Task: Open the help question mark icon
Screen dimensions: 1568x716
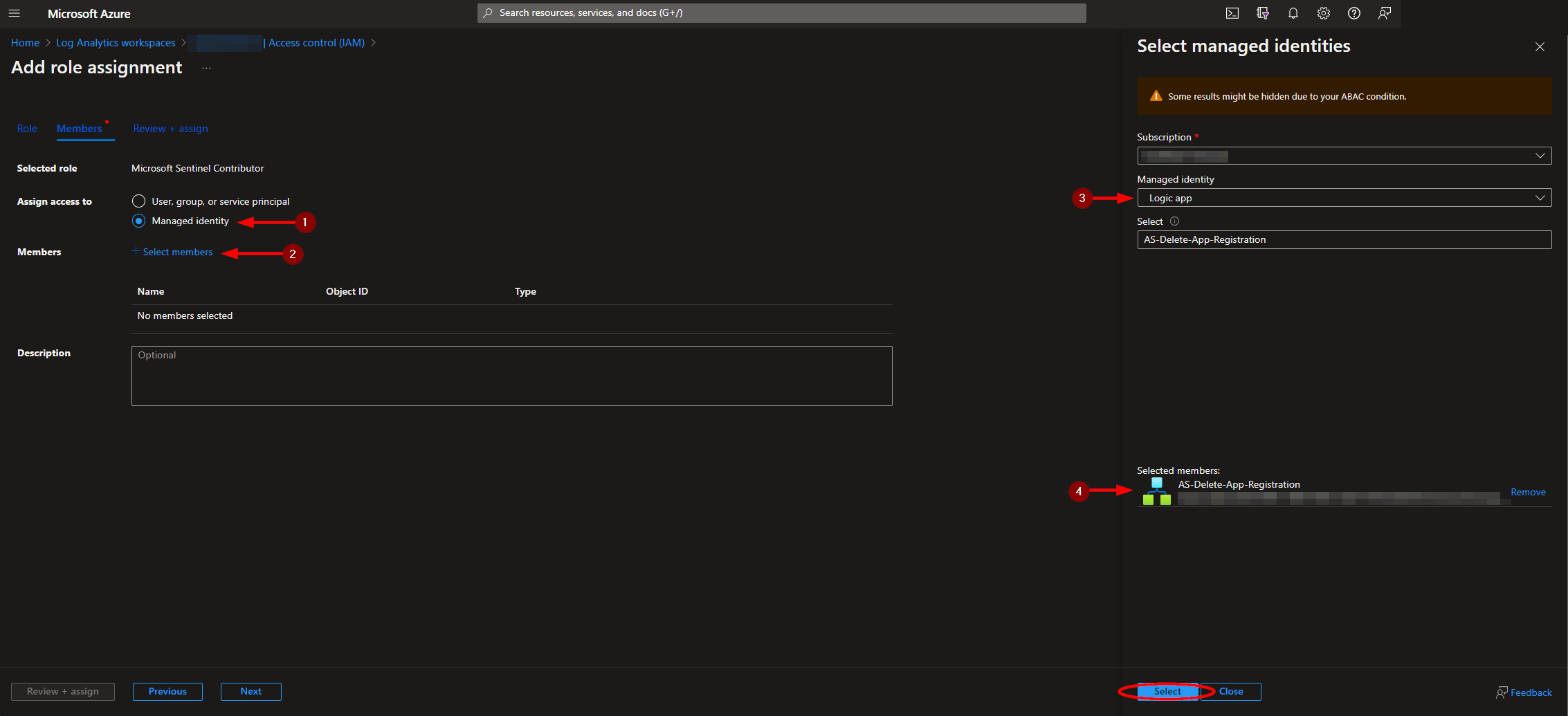Action: pos(1354,13)
